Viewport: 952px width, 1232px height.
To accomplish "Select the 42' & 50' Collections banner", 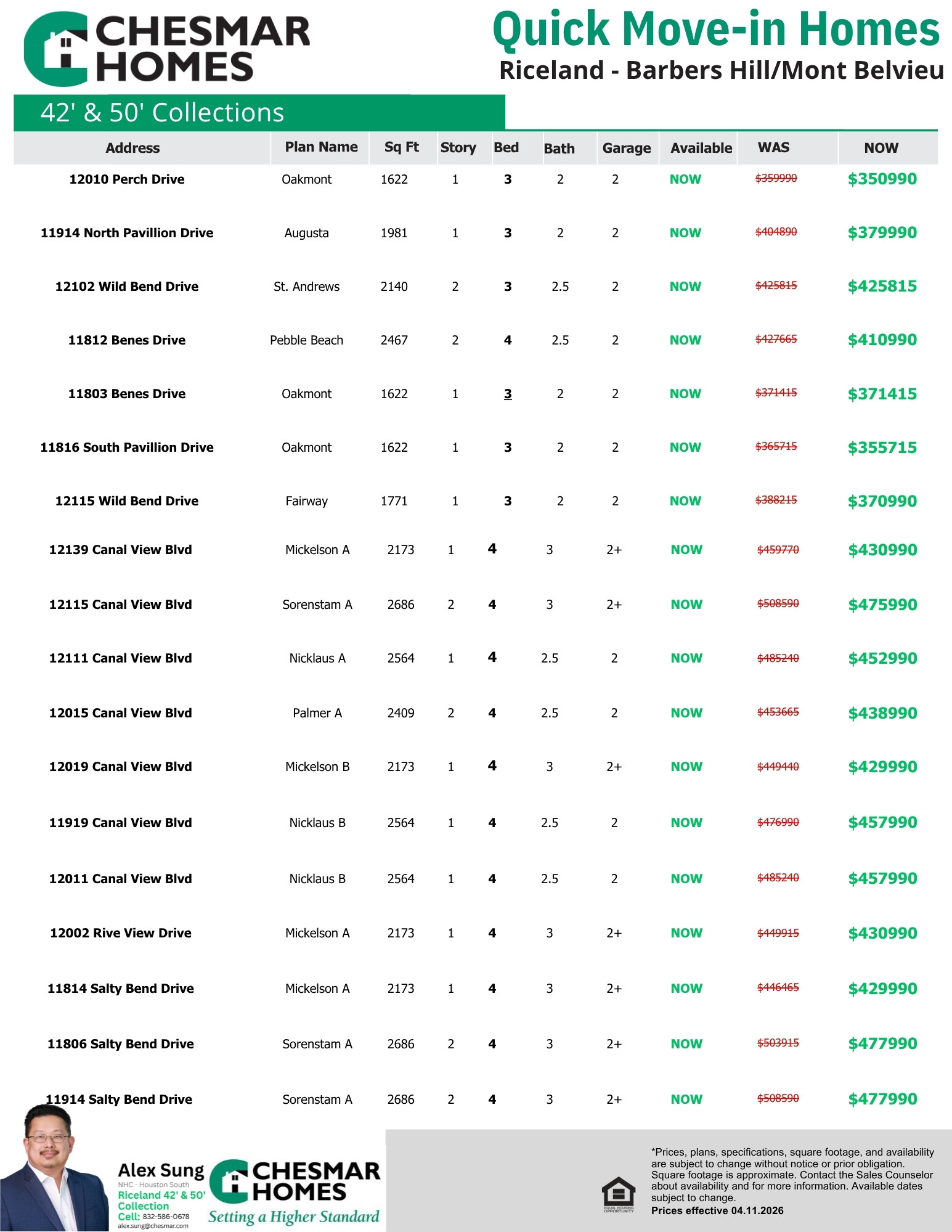I will tap(259, 113).
